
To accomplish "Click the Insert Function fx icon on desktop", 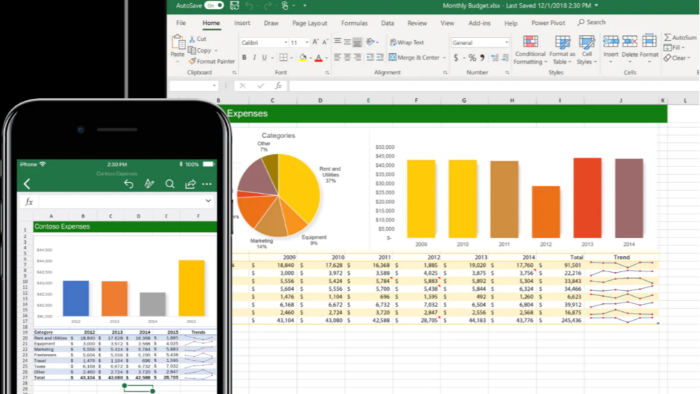I will tap(278, 85).
